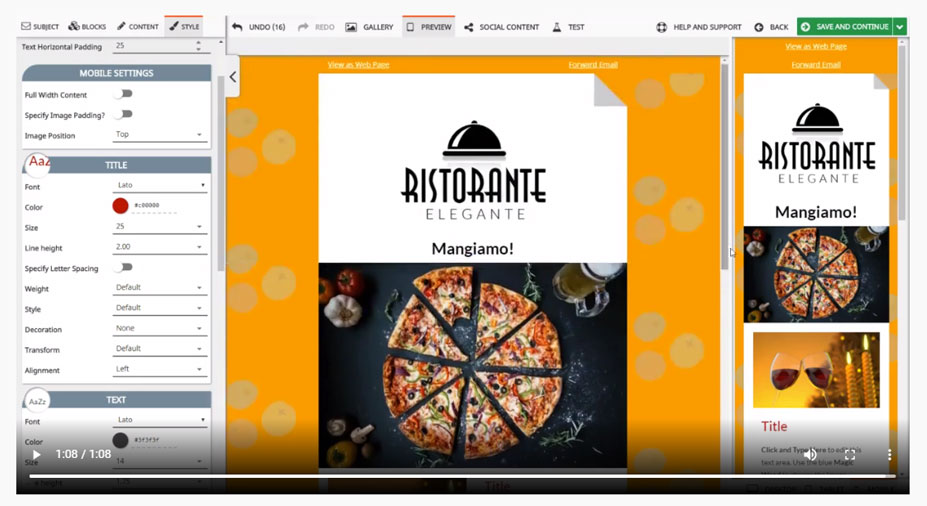The width and height of the screenshot is (927, 506).
Task: Click the video progress bar
Action: pos(462,476)
